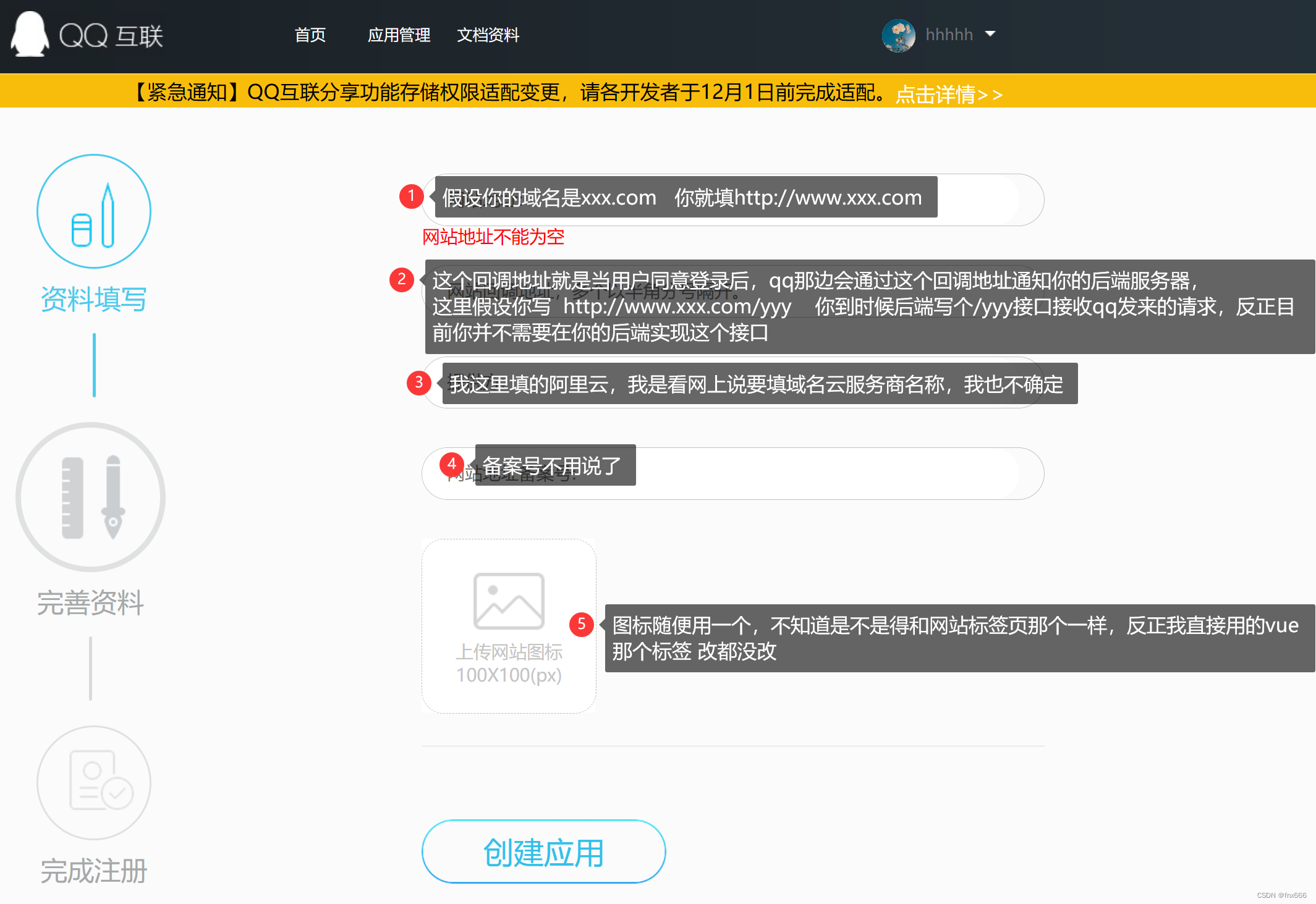Image resolution: width=1316 pixels, height=904 pixels.
Task: Click the red annotation marker 5
Action: [x=581, y=624]
